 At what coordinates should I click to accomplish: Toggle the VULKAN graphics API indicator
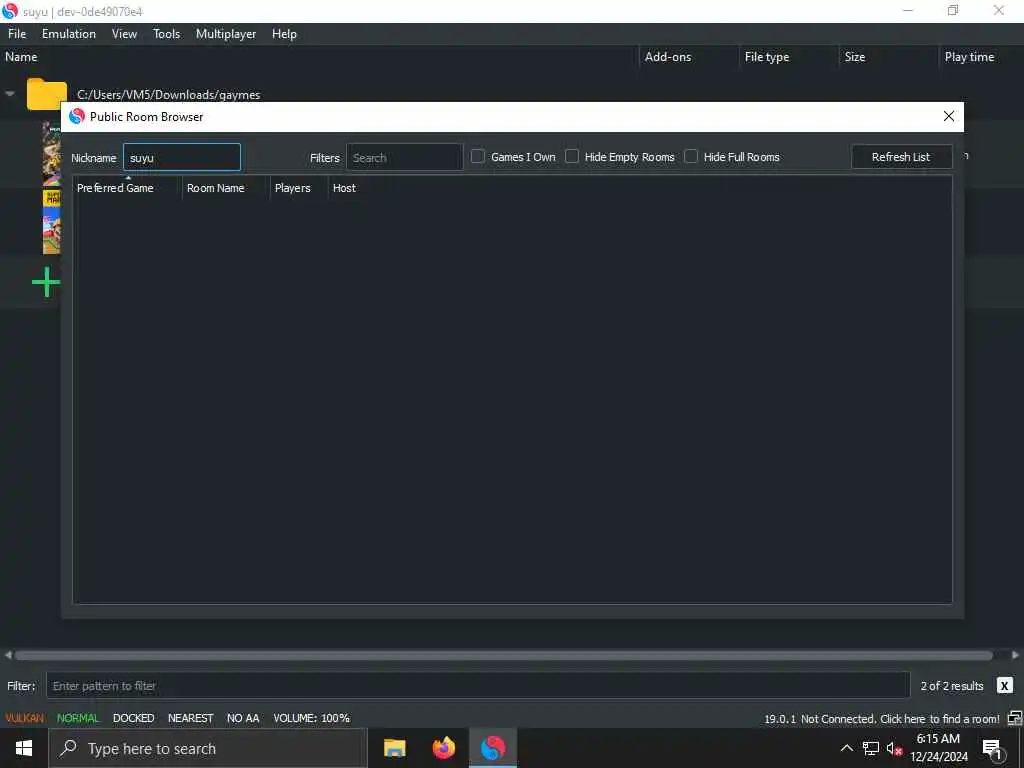[x=25, y=718]
